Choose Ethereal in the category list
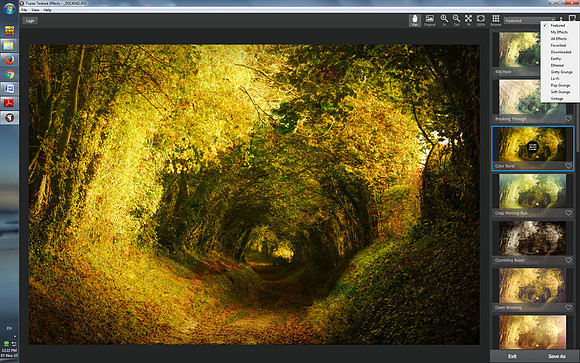Screen dimensions: 580x363 (x=557, y=65)
